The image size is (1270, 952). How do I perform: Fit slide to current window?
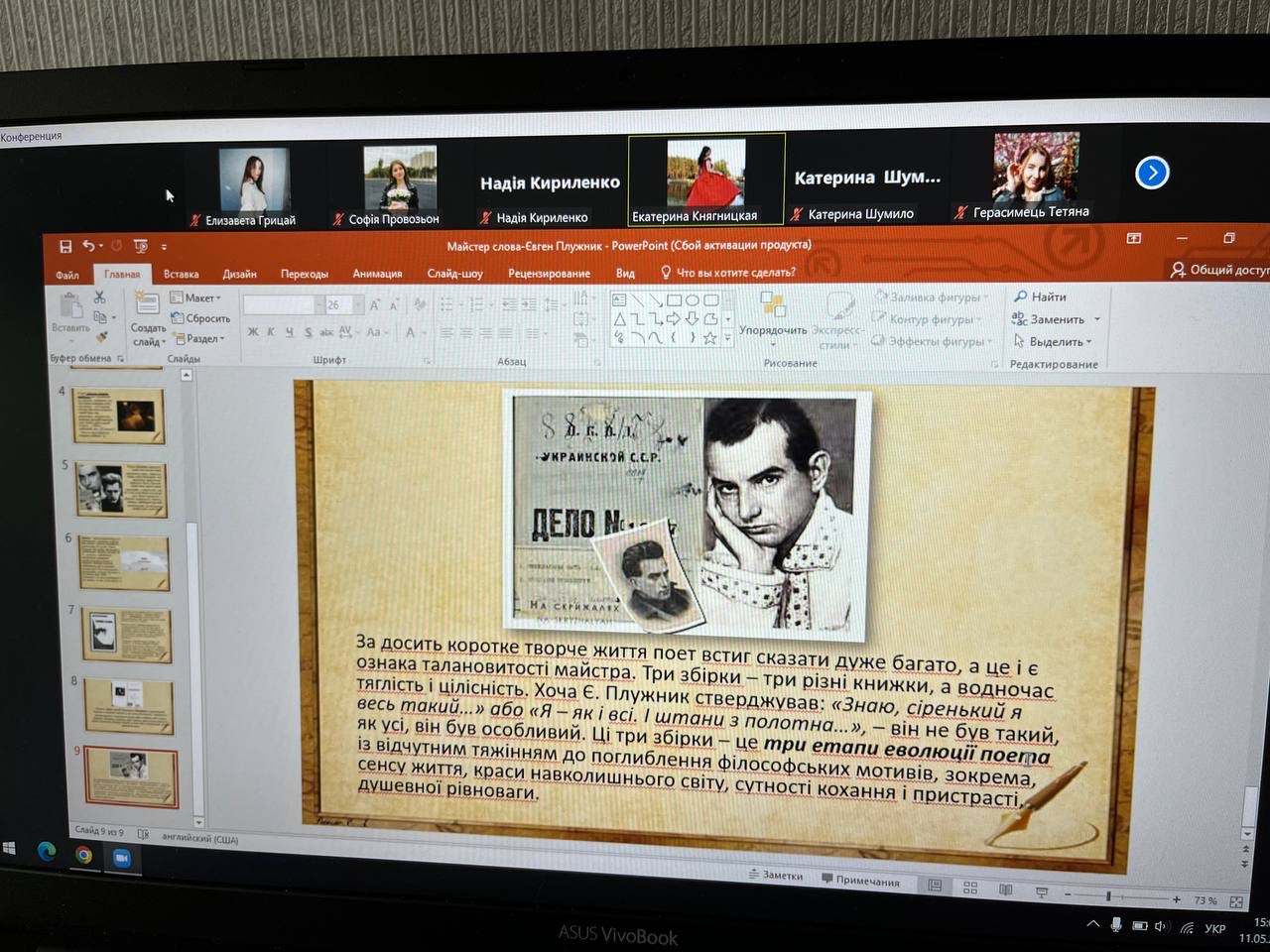(x=1236, y=901)
